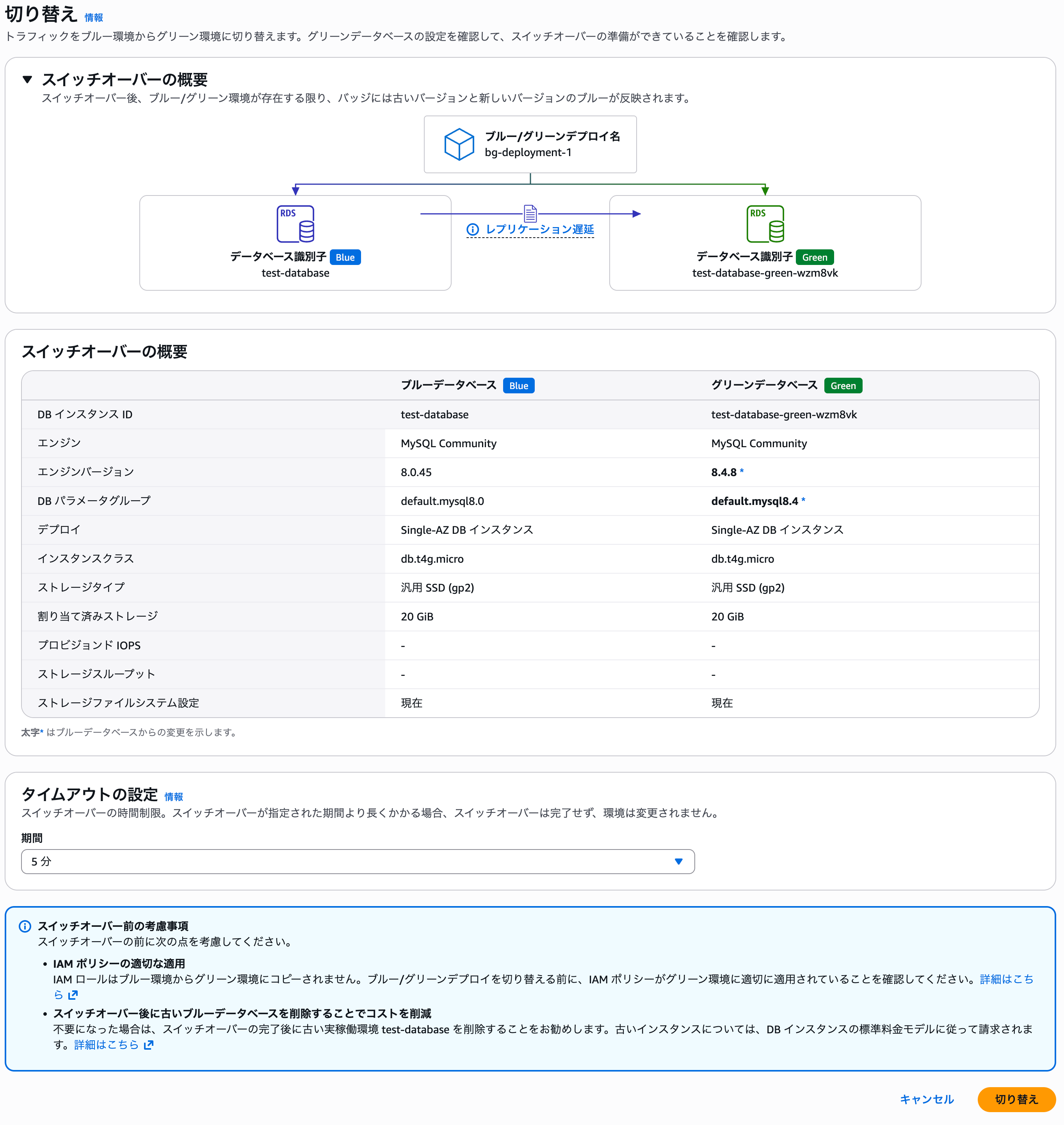Click the green RDS database icon
This screenshot has width=1064, height=1125.
[765, 224]
